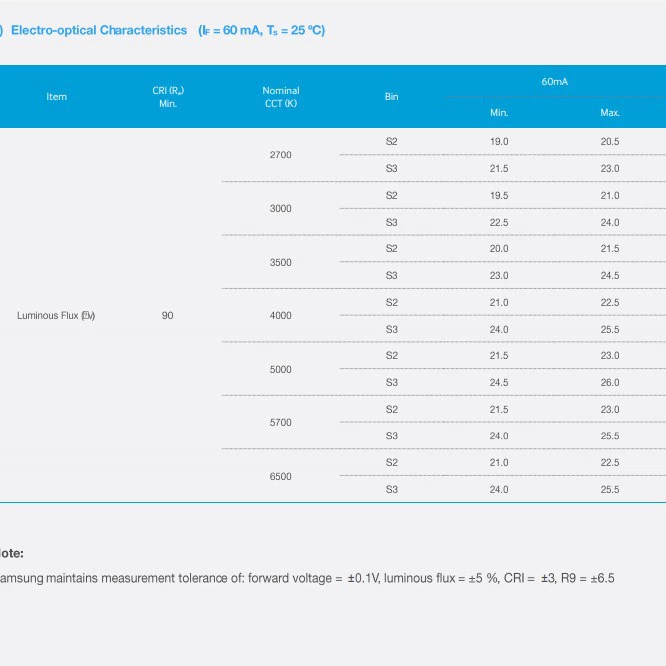Click the Min value '24.0' for 5700 K S3
The width and height of the screenshot is (666, 666).
click(x=499, y=436)
